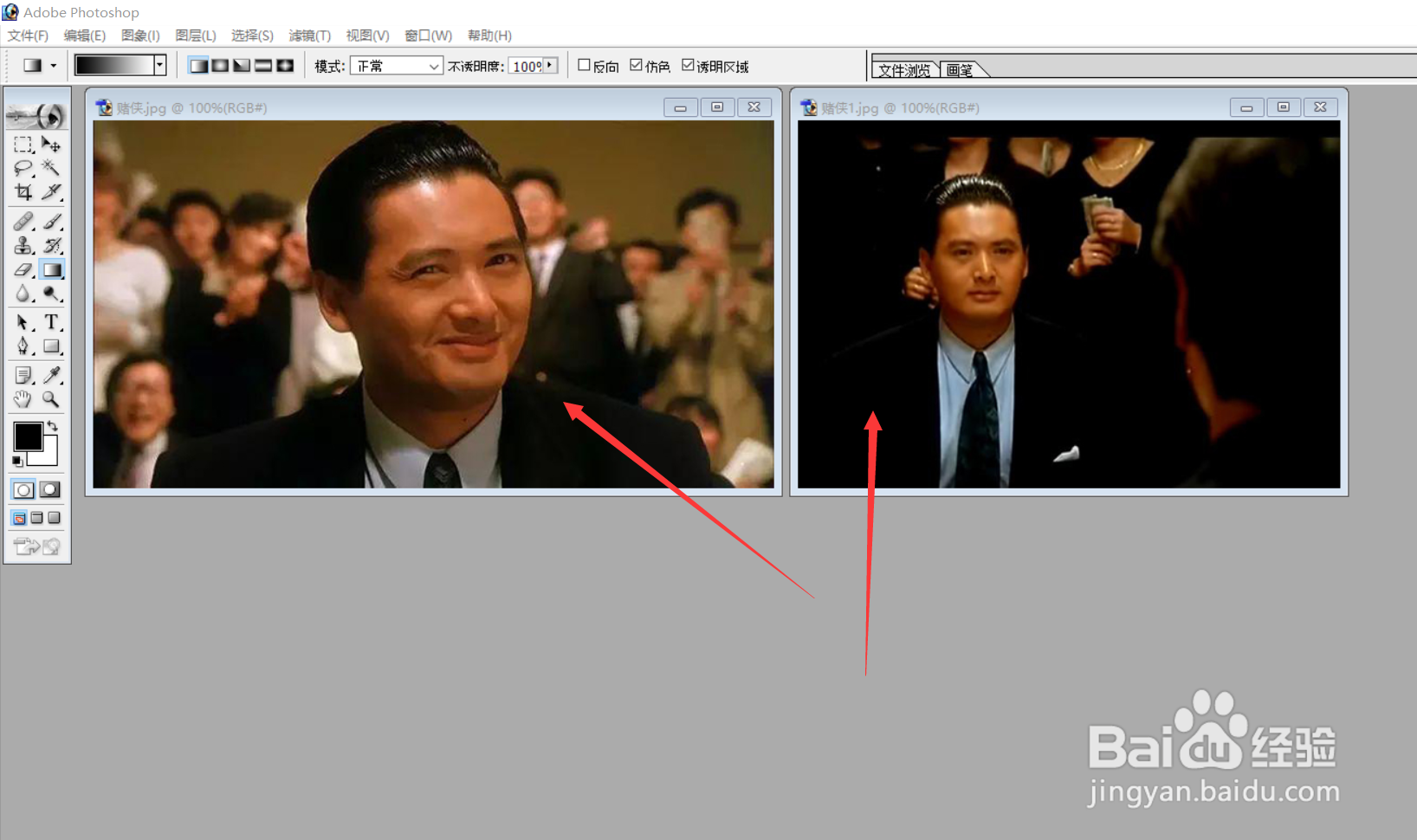Select the Magic Wand tool
This screenshot has height=840, width=1417.
[51, 168]
